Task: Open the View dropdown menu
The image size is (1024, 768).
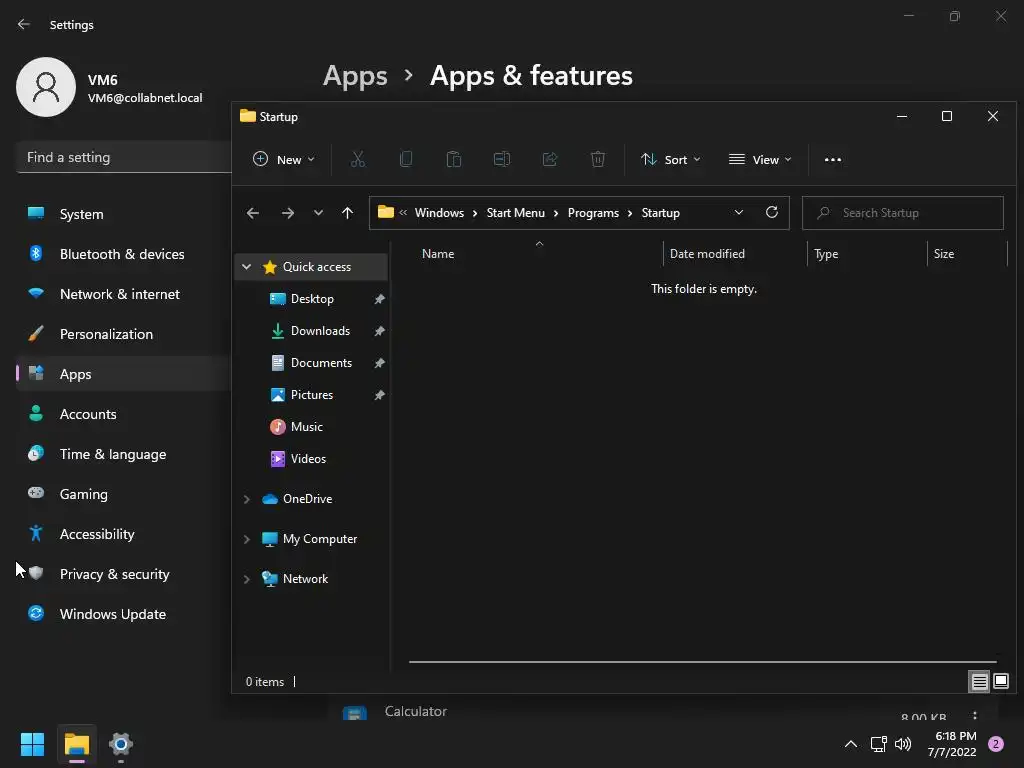Action: pyautogui.click(x=760, y=160)
